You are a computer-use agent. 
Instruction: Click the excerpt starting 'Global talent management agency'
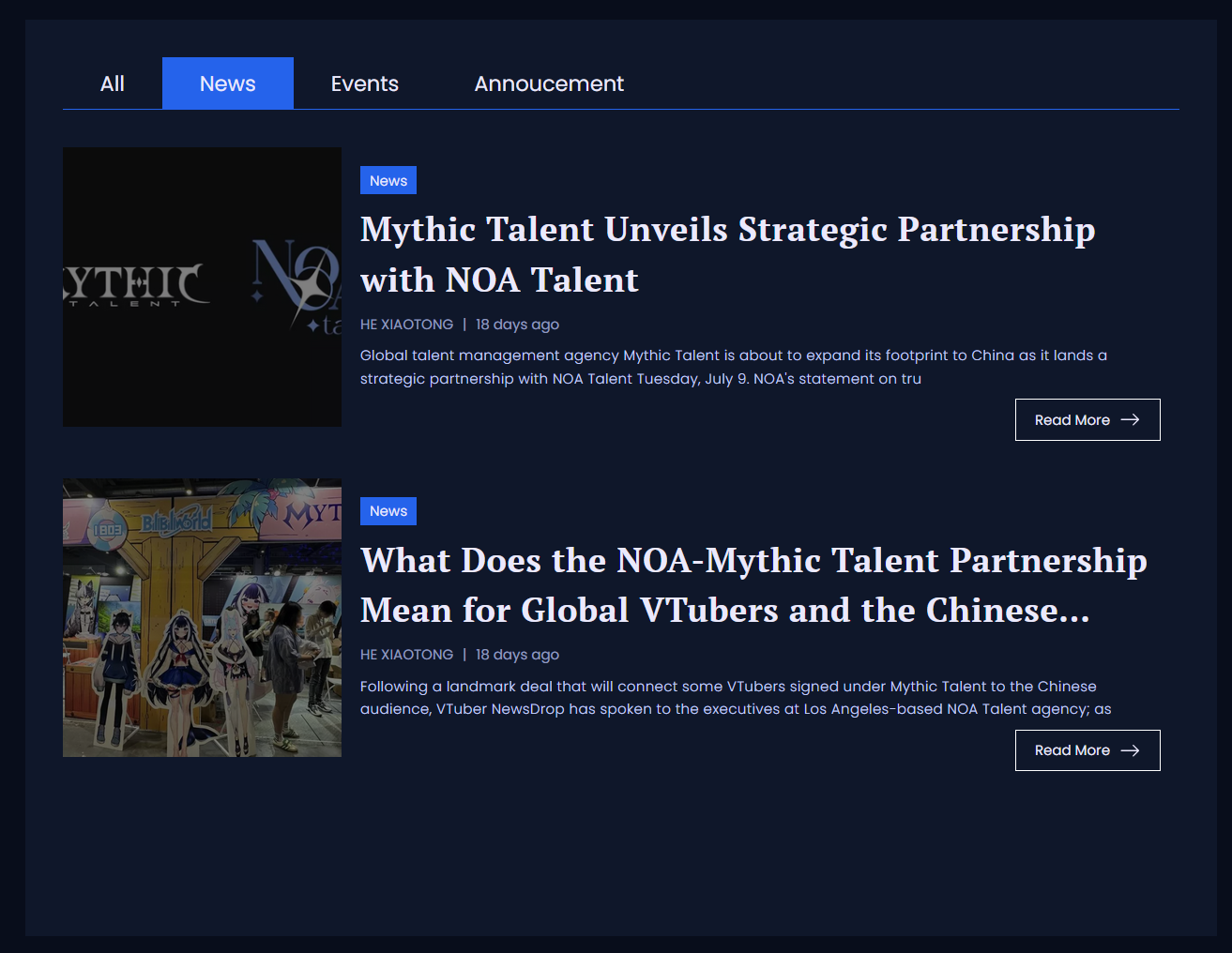click(x=733, y=367)
